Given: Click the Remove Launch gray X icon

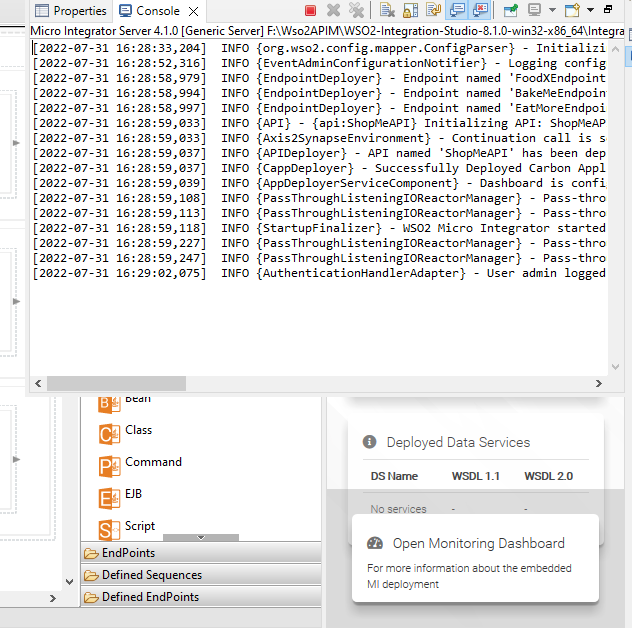Looking at the screenshot, I should [333, 10].
